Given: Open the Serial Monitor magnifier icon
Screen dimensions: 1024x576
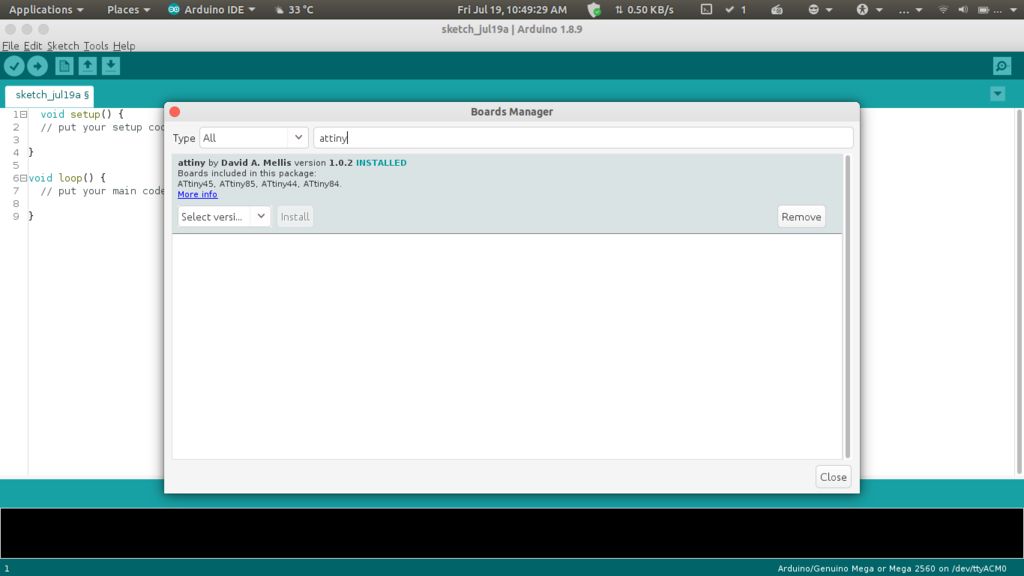Looking at the screenshot, I should click(x=1000, y=65).
